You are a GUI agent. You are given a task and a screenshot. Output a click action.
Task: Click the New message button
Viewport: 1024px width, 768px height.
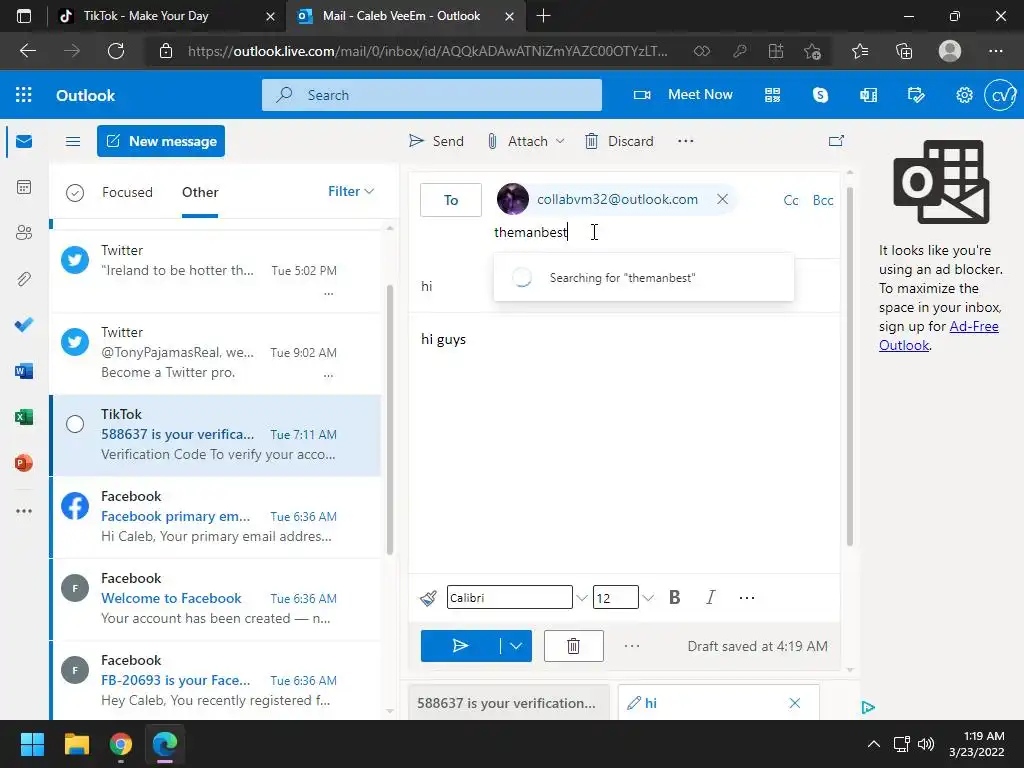161,141
